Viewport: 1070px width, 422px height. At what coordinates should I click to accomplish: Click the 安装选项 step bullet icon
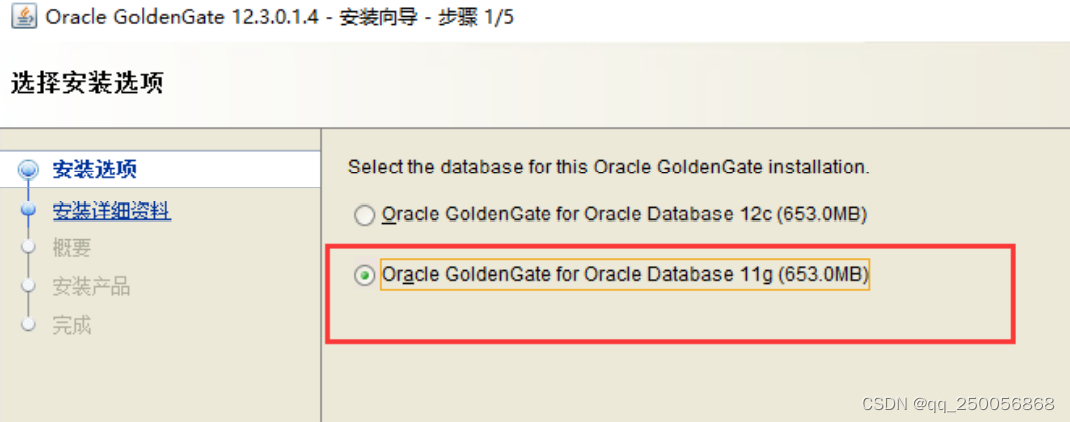29,170
